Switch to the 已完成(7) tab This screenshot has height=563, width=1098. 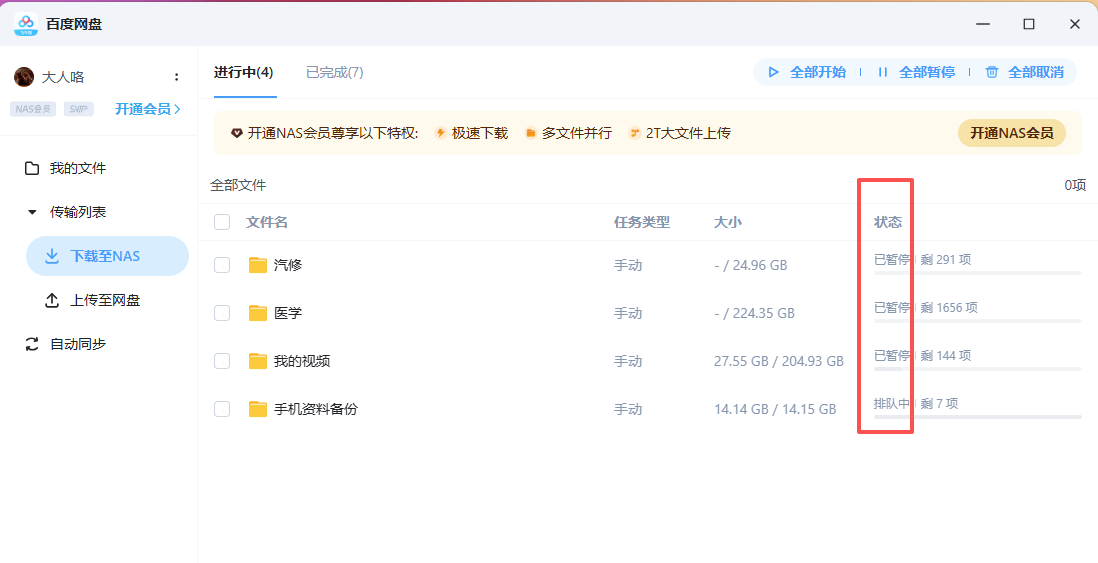coord(335,72)
